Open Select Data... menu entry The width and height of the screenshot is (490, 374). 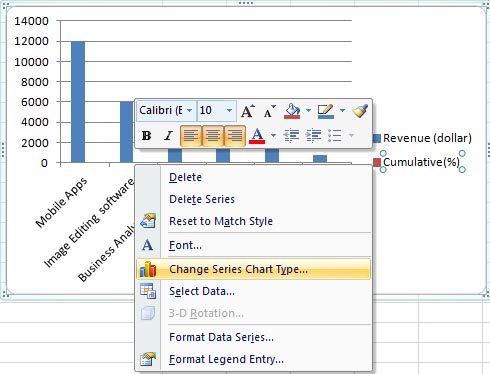pyautogui.click(x=253, y=291)
